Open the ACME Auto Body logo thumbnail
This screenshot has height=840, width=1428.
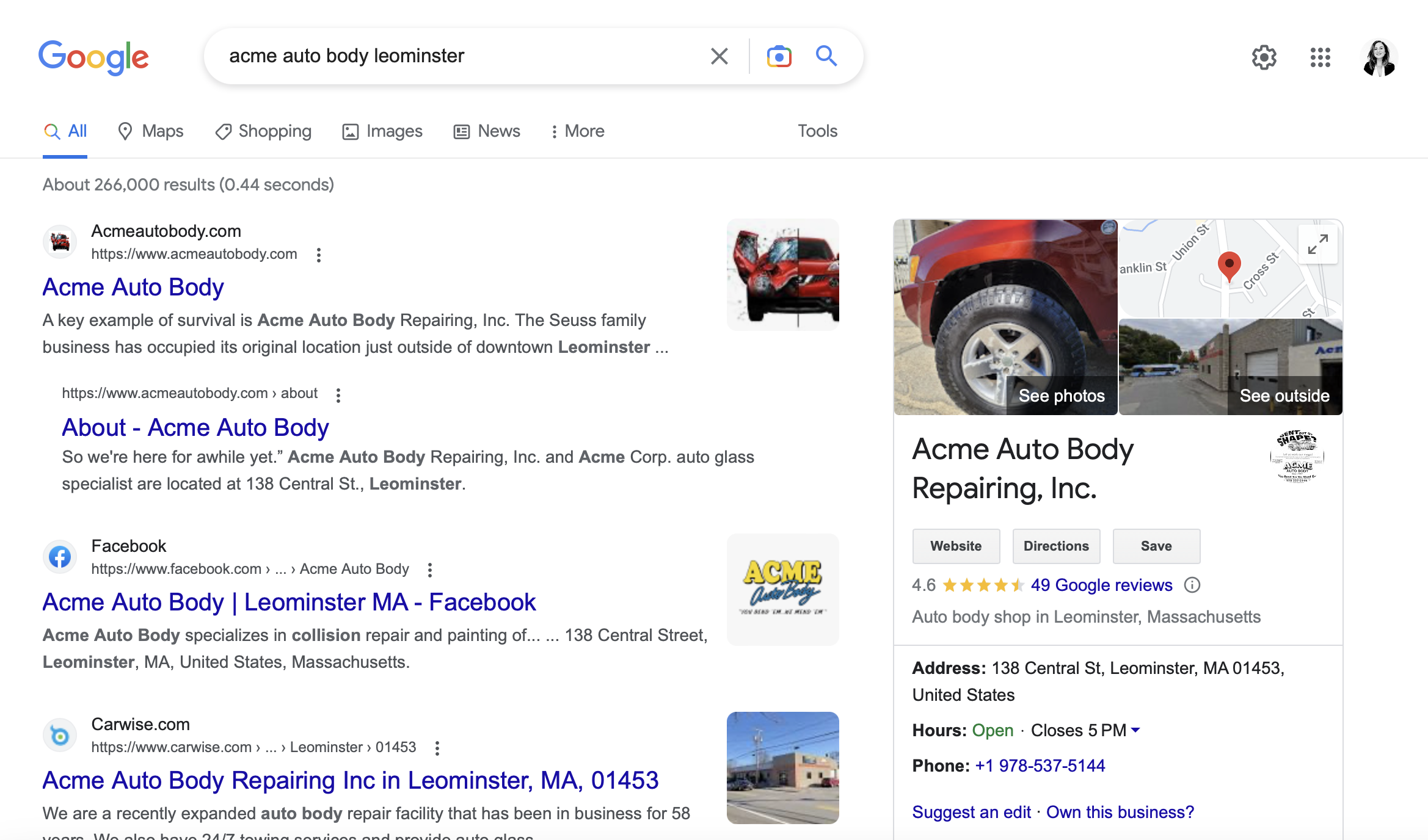coord(782,590)
